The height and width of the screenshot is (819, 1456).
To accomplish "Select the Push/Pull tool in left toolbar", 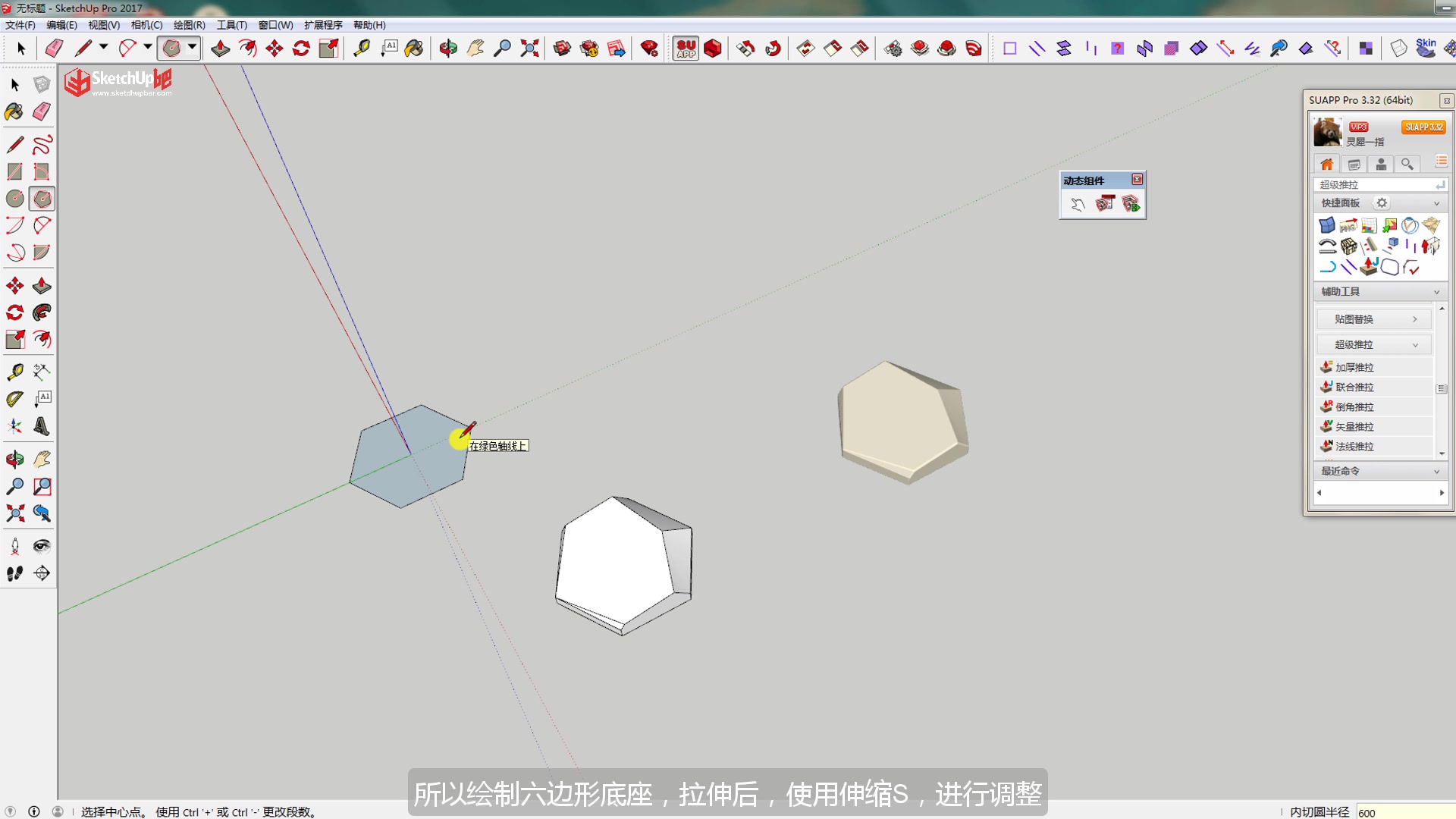I will 42,286.
